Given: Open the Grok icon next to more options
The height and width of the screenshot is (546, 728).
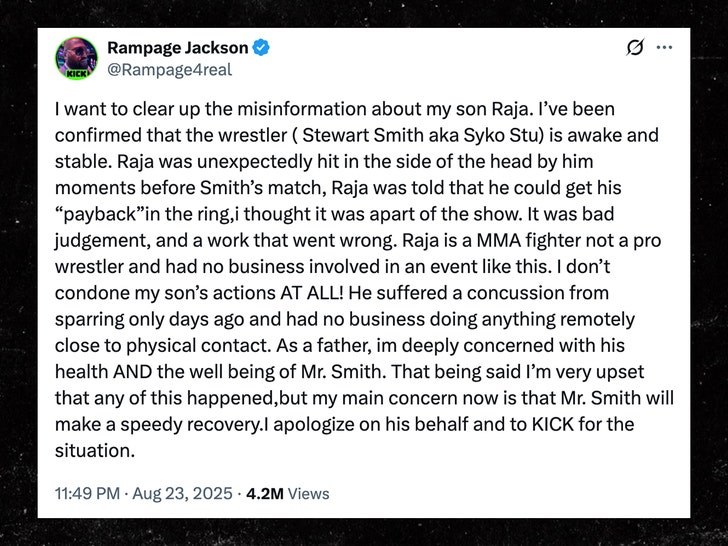Looking at the screenshot, I should [x=633, y=50].
